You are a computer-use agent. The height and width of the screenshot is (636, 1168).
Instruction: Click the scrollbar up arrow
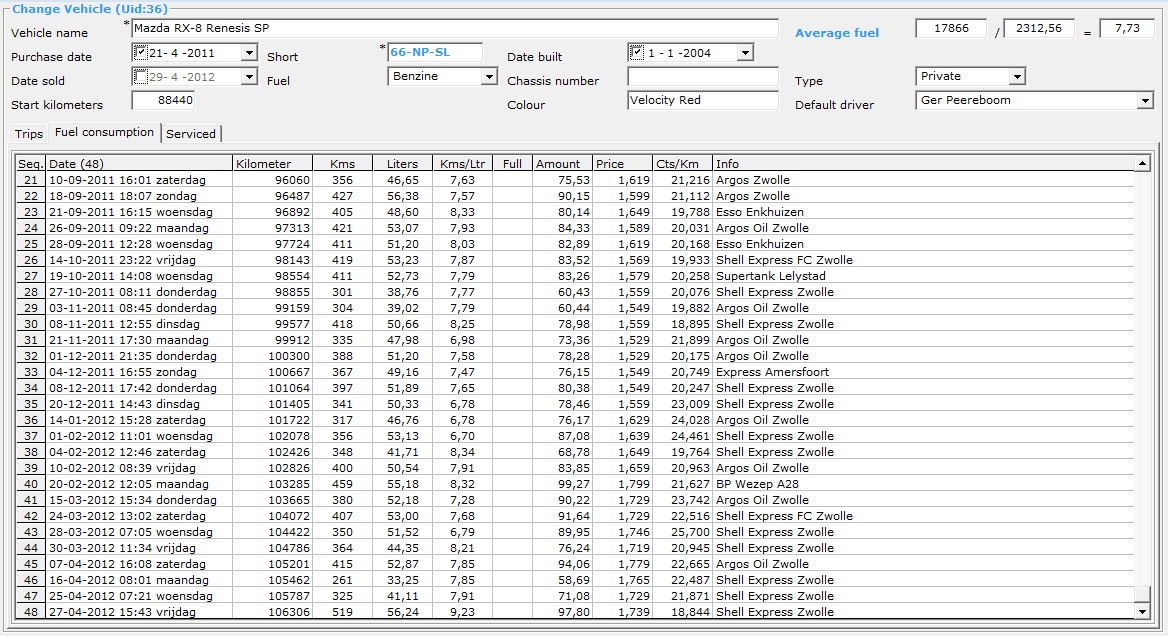point(1142,164)
